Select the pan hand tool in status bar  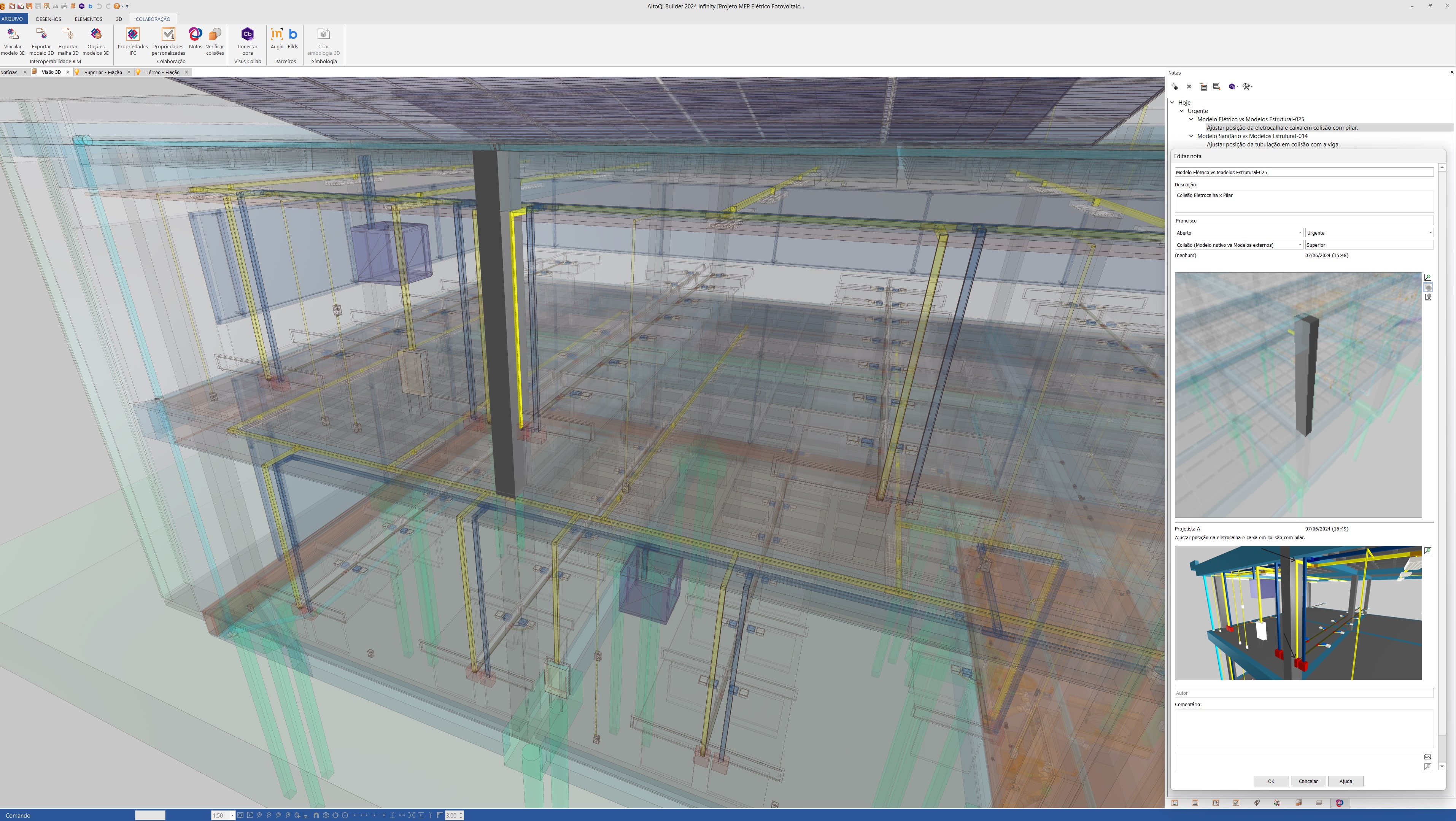[x=297, y=815]
